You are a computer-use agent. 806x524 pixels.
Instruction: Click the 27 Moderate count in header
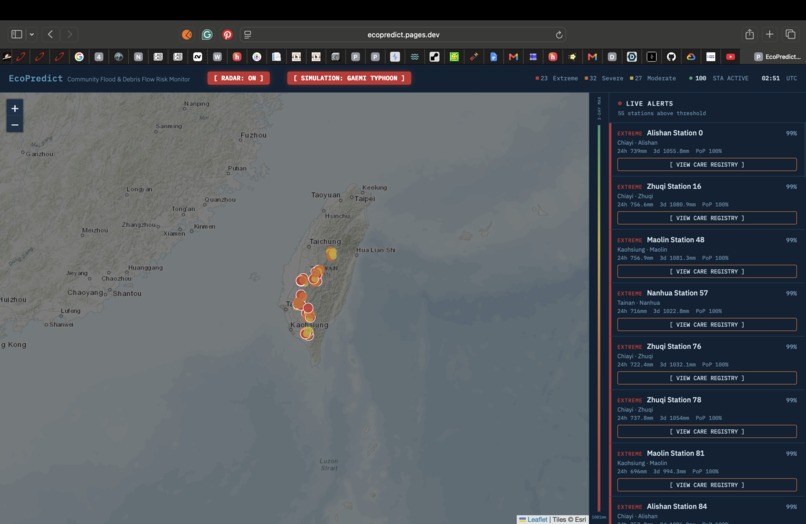[653, 78]
